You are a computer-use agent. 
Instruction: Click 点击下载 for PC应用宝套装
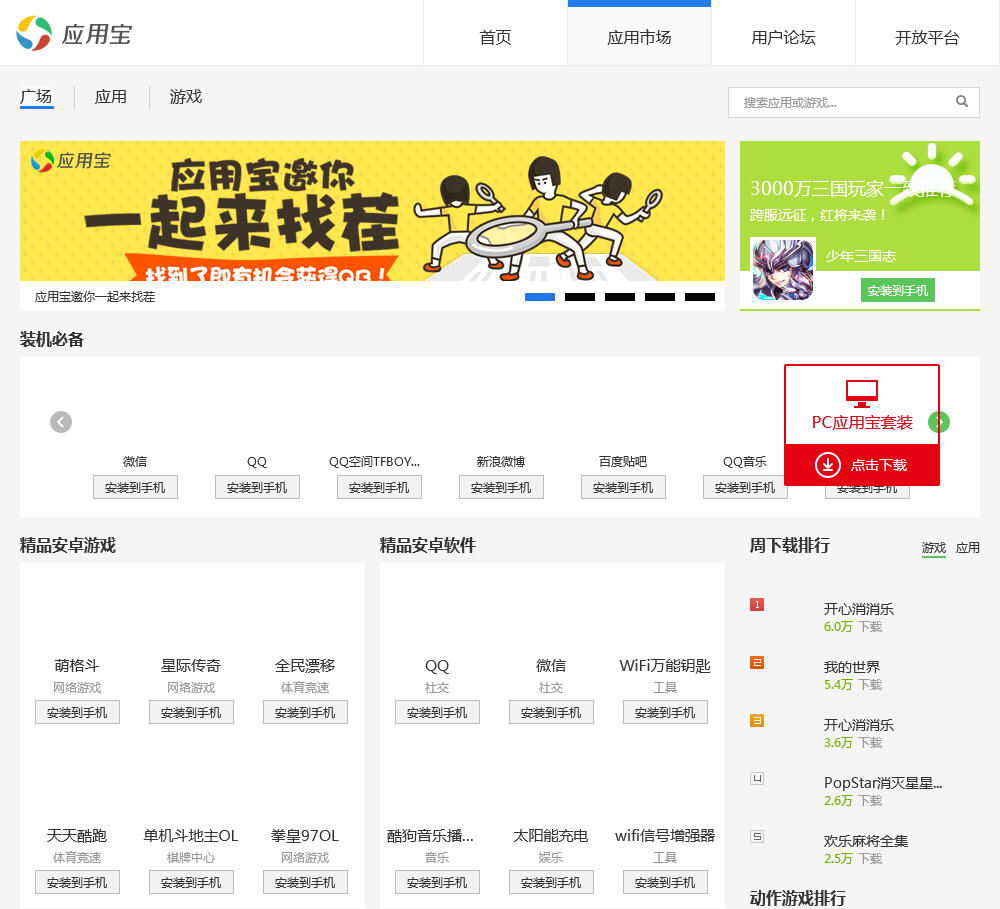(x=862, y=464)
